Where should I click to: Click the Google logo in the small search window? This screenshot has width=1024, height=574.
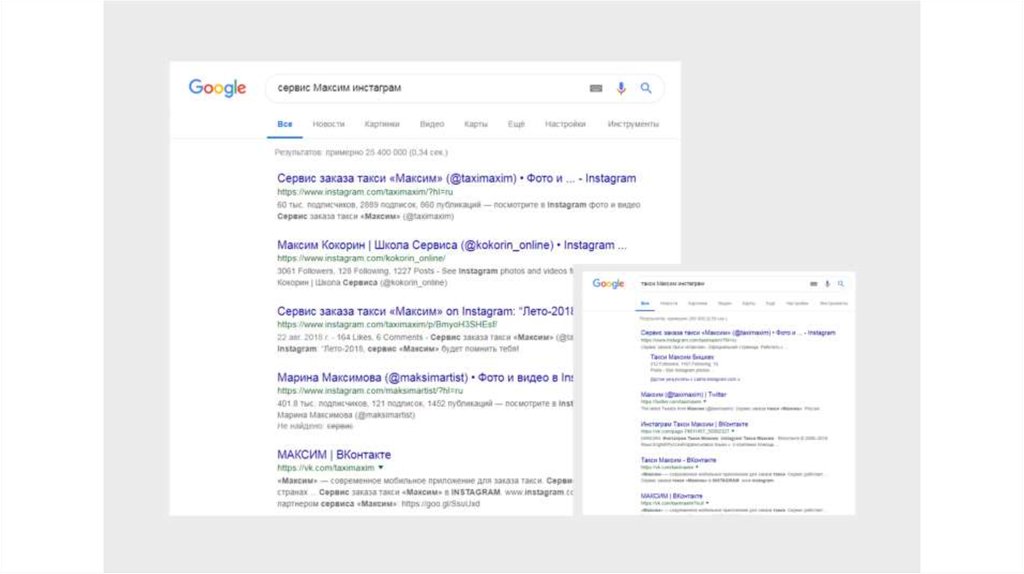(x=608, y=284)
